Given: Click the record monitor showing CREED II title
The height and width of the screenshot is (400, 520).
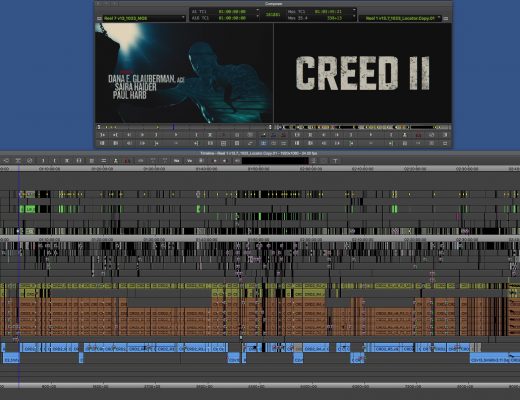Looking at the screenshot, I should pyautogui.click(x=363, y=73).
